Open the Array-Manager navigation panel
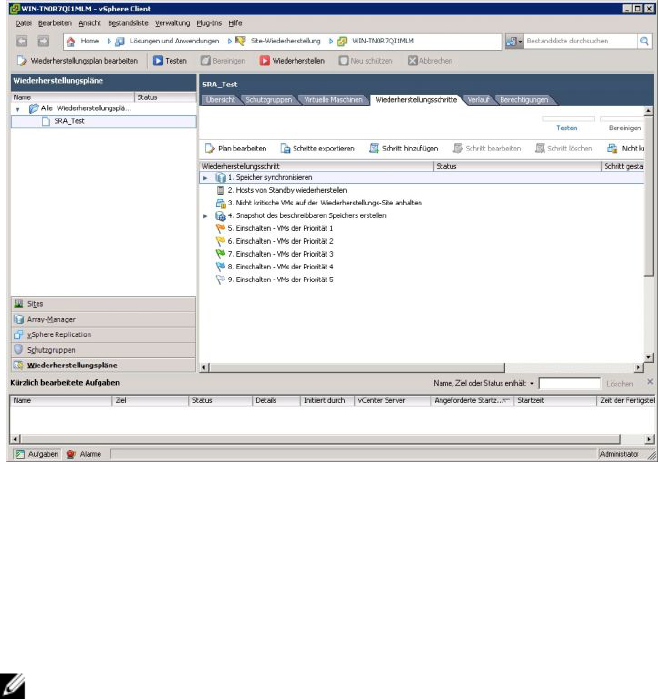The height and width of the screenshot is (699, 658). point(103,320)
